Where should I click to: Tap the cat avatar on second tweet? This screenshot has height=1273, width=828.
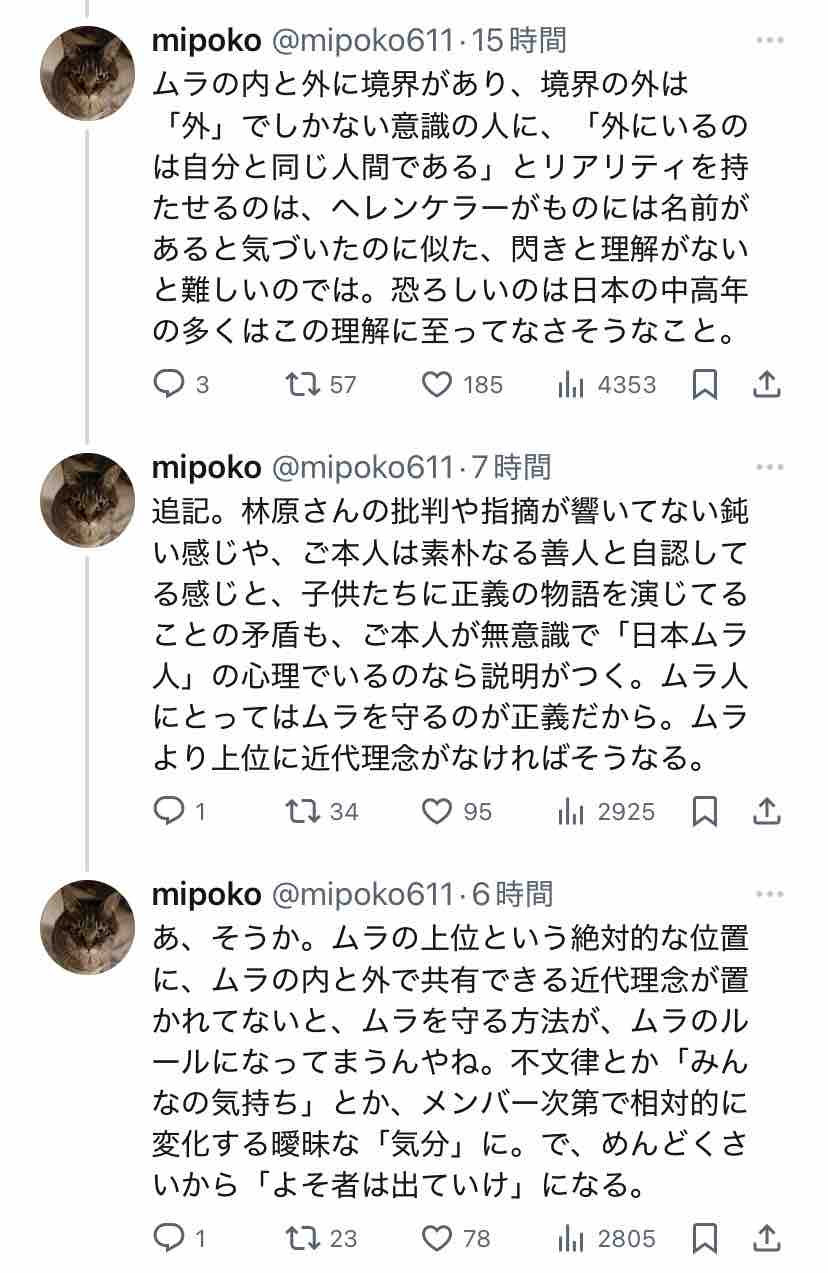(x=87, y=500)
